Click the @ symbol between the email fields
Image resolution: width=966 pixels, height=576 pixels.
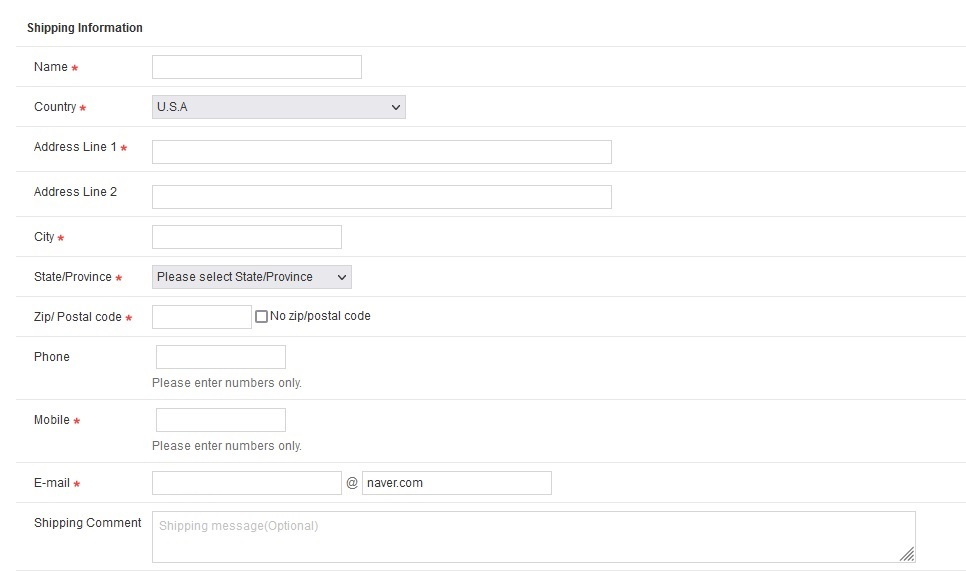click(x=352, y=483)
